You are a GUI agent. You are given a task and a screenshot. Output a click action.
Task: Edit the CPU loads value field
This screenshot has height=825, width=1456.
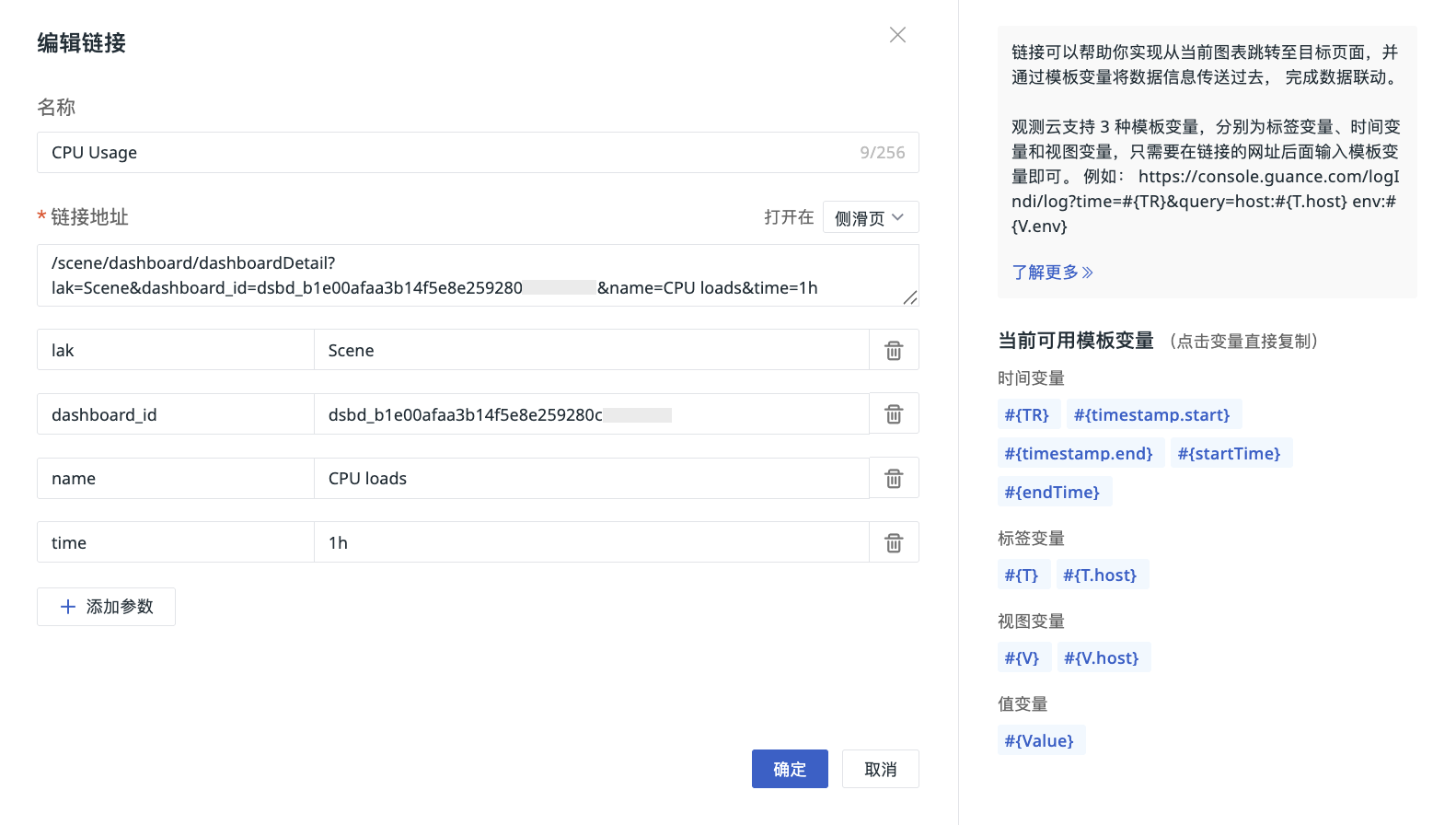point(592,478)
